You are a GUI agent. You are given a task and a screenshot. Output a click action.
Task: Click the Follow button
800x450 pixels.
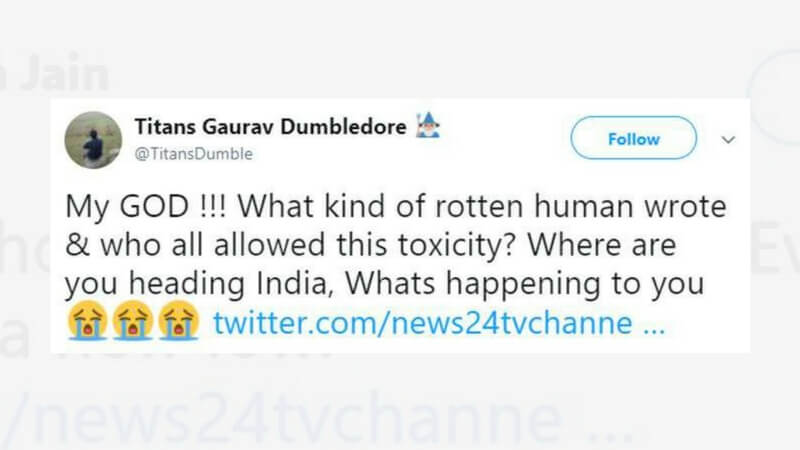click(x=633, y=138)
